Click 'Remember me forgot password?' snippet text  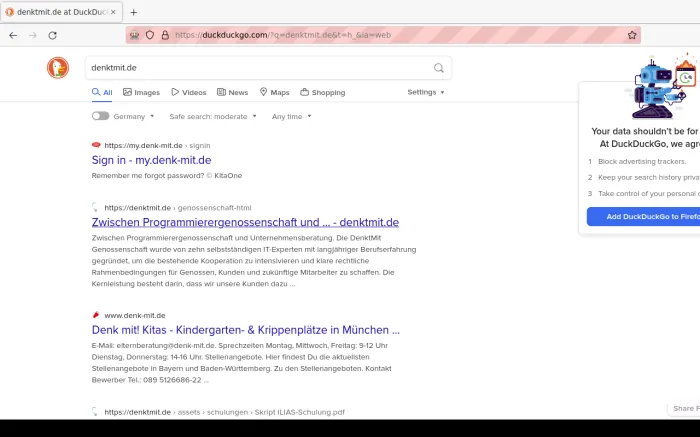(167, 175)
